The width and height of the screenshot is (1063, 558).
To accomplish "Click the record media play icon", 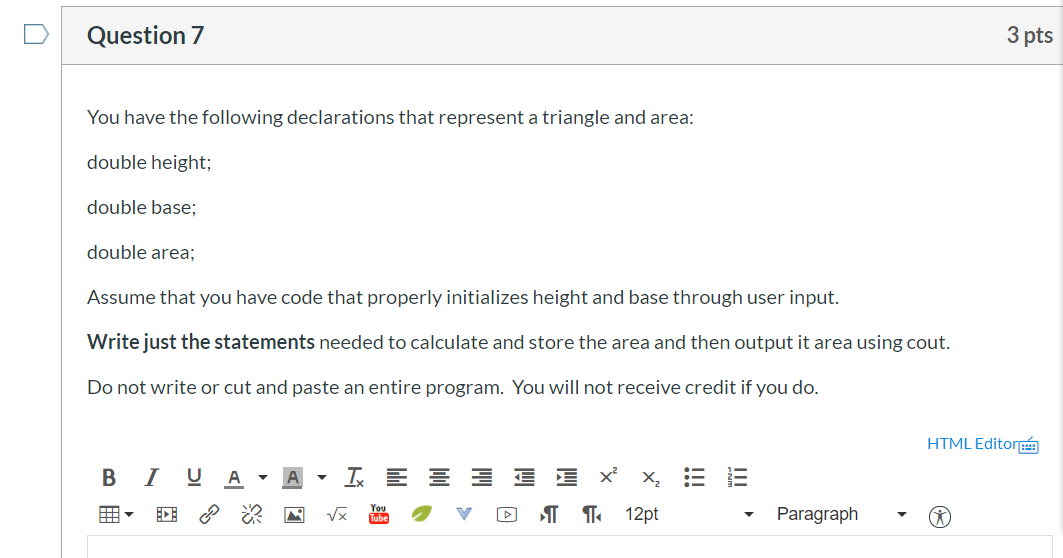I will [506, 515].
